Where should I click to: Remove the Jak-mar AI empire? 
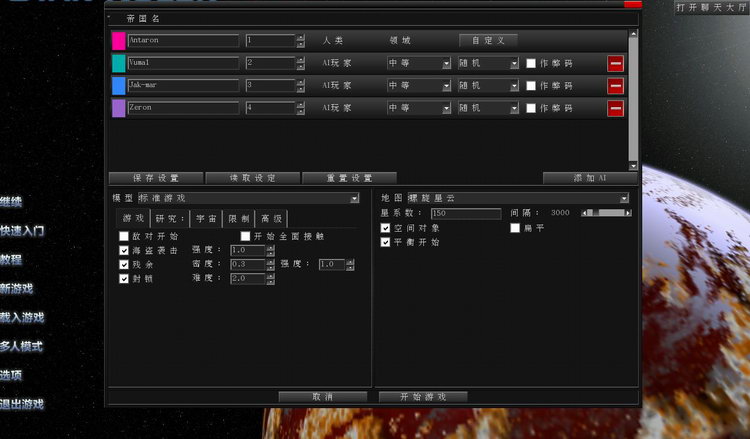(x=615, y=86)
